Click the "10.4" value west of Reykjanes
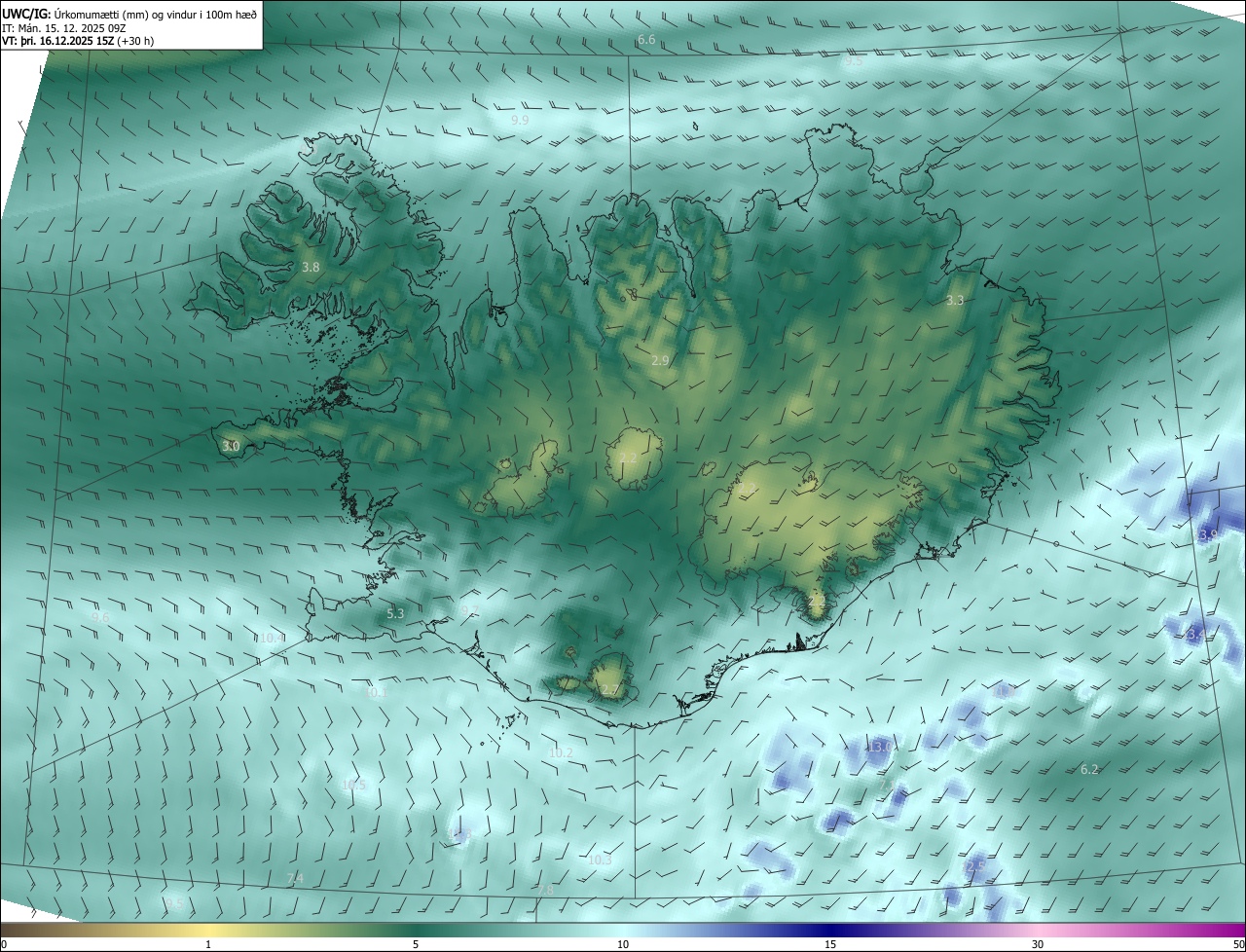Viewport: 1246px width, 952px height. [272, 639]
